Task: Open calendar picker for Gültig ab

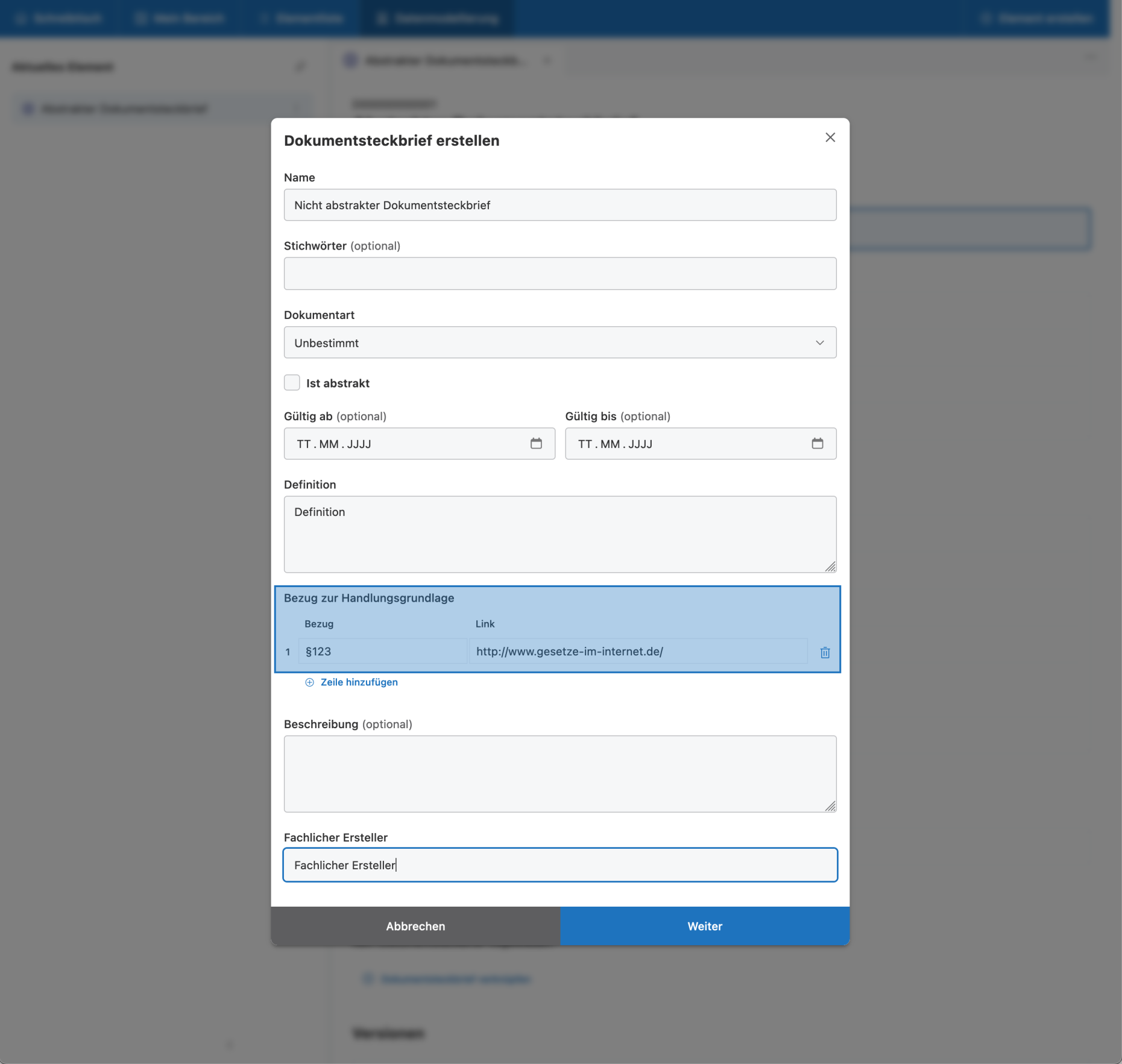Action: coord(536,444)
